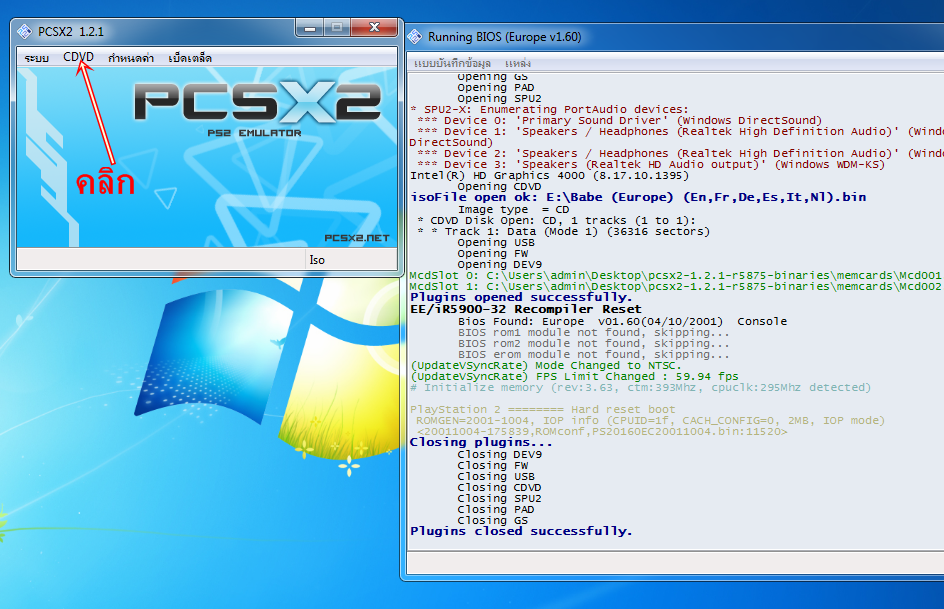The image size is (944, 609).
Task: Click the 'McdSlot 0' memcard path line
Action: click(x=675, y=275)
